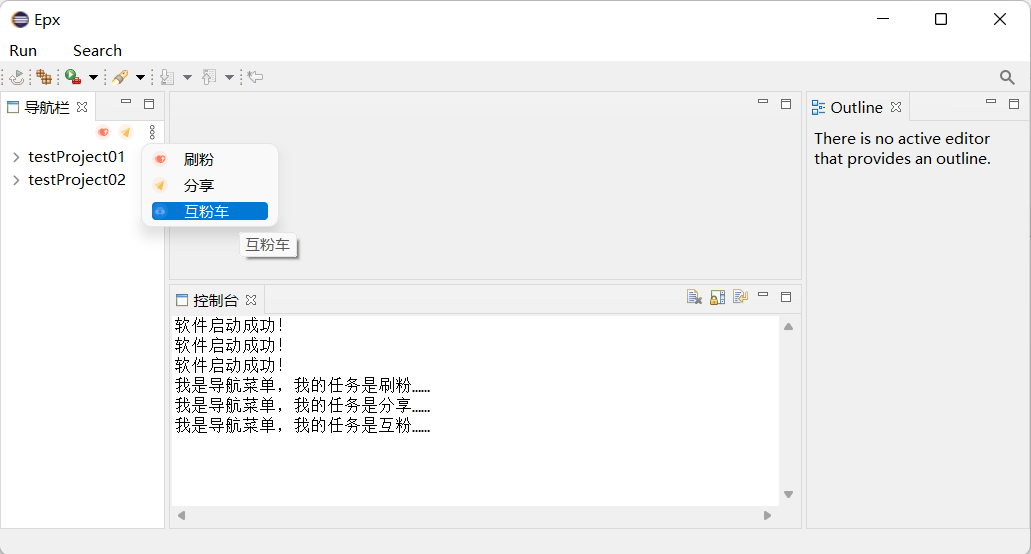Select testProject02 in the navigator
This screenshot has width=1031, height=554.
77,180
